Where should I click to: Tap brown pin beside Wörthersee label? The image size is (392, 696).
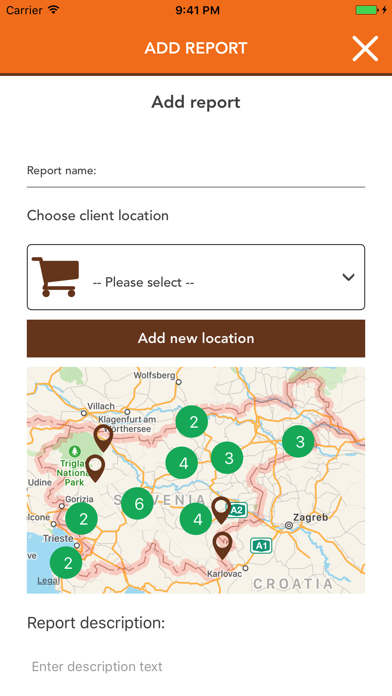103,438
